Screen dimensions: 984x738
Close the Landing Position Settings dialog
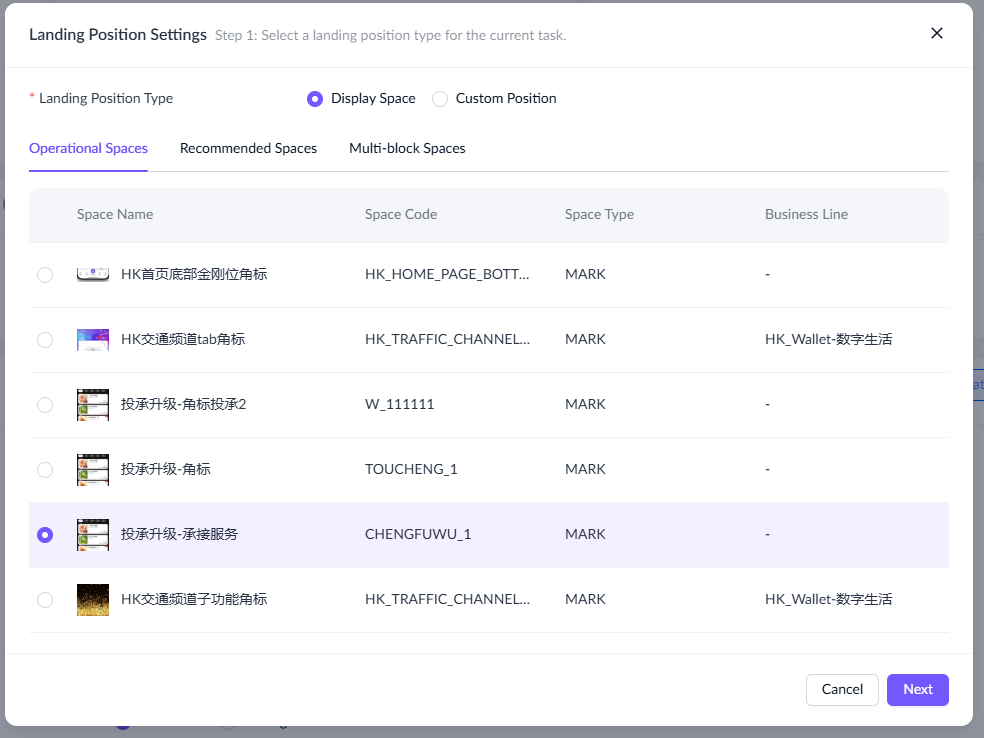(937, 33)
